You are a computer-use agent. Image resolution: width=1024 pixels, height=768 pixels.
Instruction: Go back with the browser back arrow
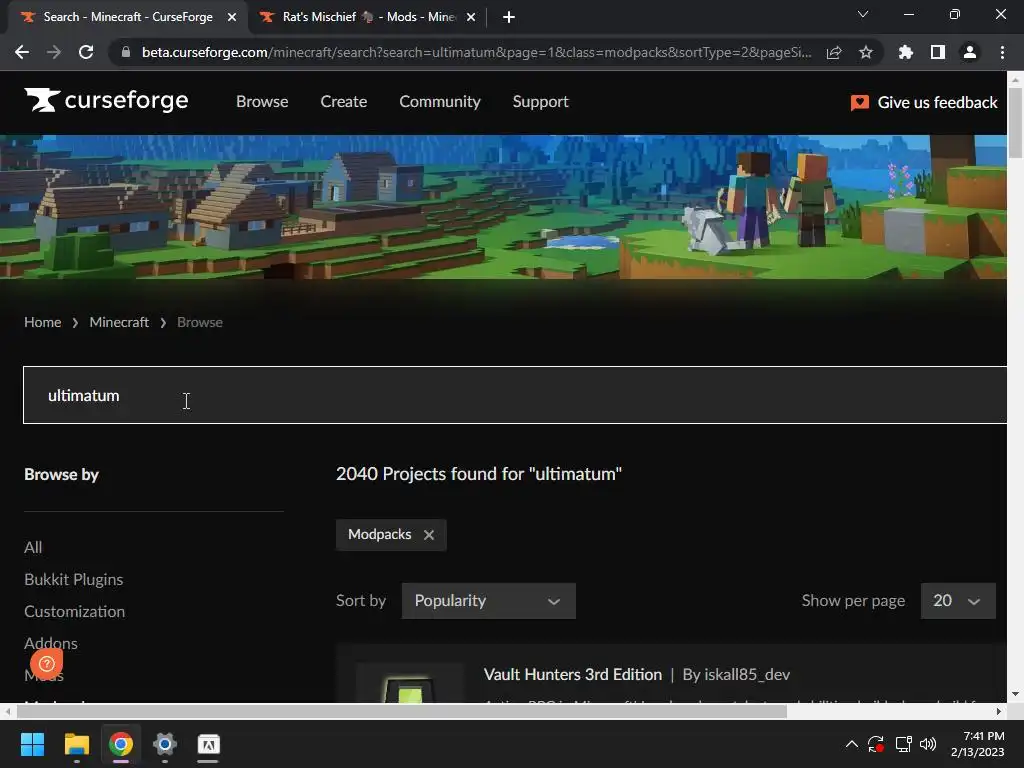22,52
